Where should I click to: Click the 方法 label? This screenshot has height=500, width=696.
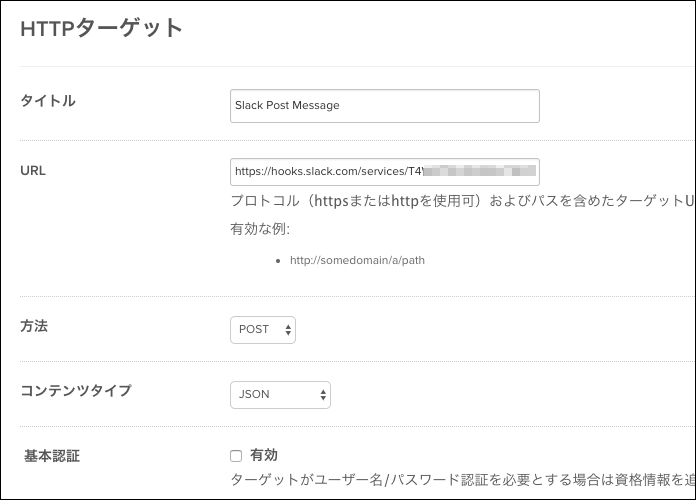pyautogui.click(x=34, y=326)
